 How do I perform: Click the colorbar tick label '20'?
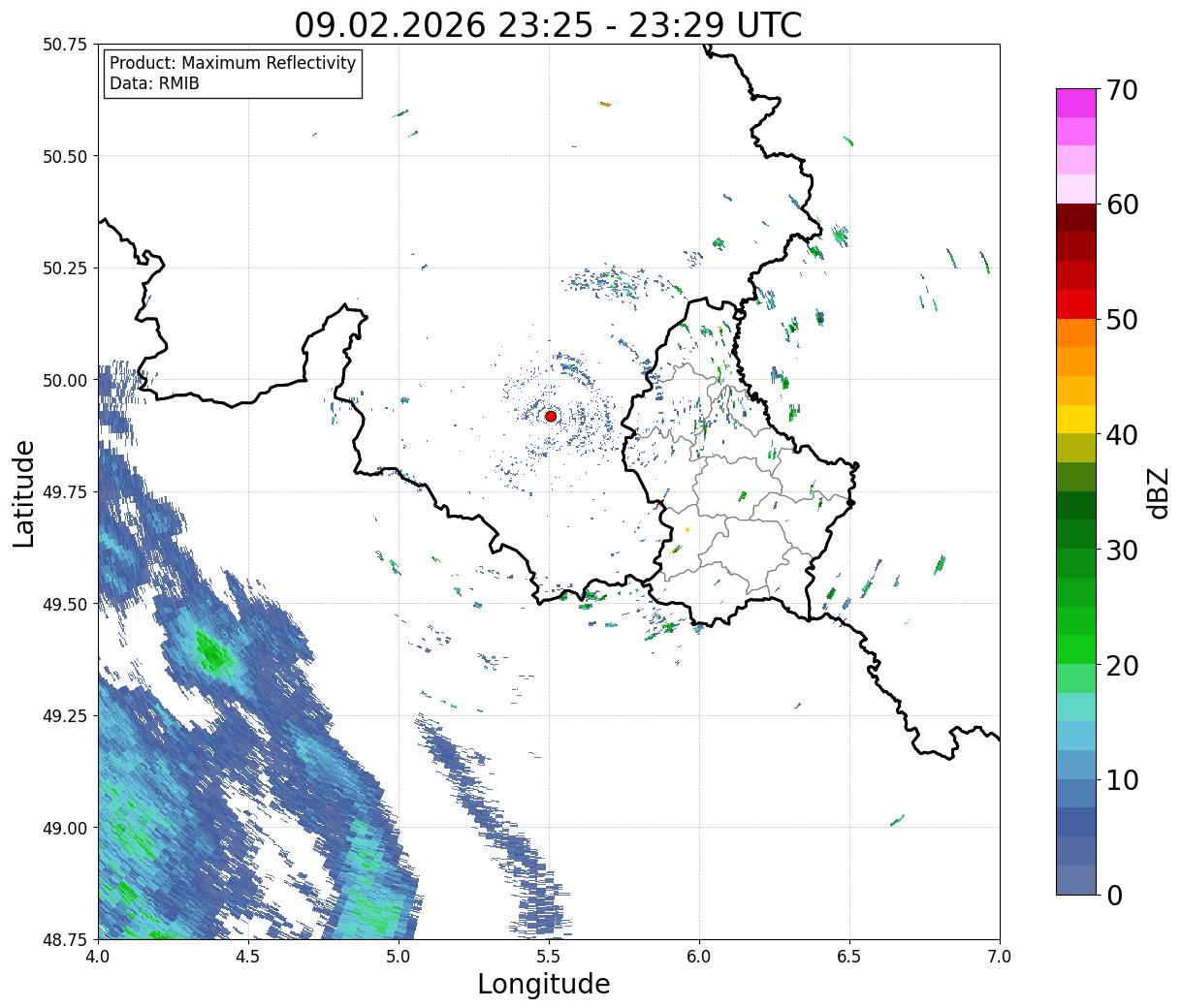pos(1121,665)
